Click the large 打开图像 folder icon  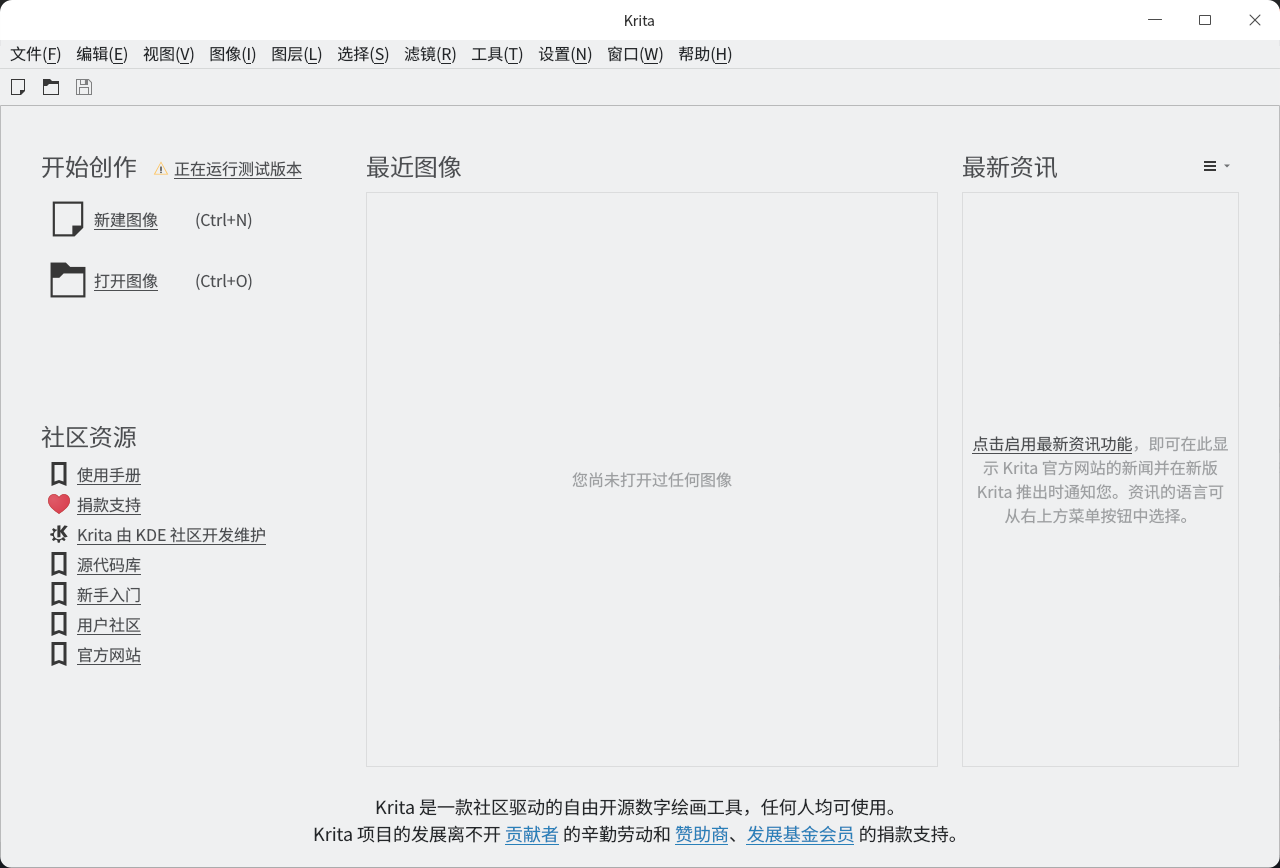click(x=68, y=281)
